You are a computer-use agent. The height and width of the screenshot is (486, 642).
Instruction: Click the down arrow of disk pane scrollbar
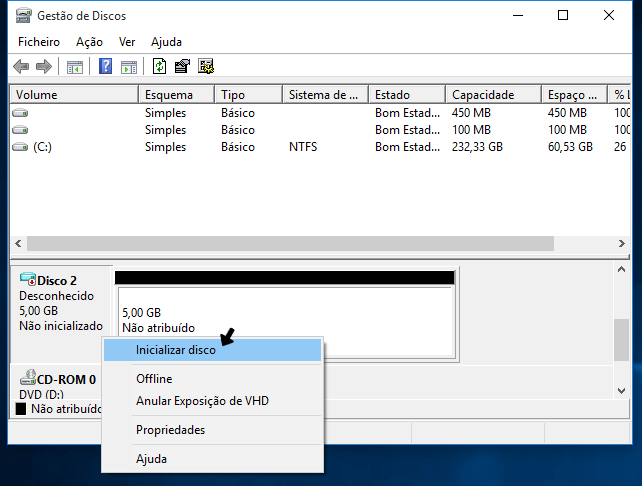[x=622, y=391]
